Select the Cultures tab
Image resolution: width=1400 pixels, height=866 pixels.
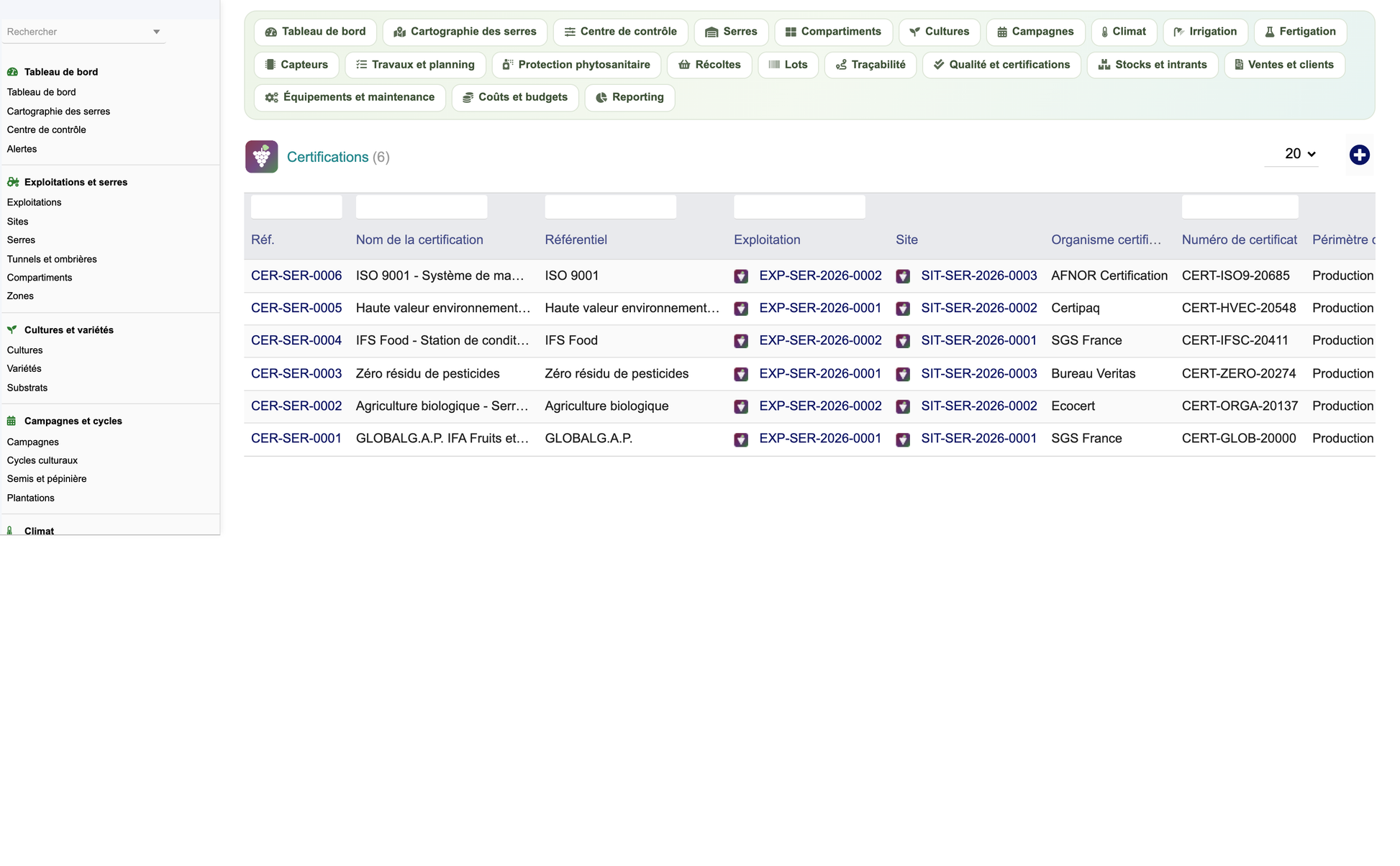point(940,32)
